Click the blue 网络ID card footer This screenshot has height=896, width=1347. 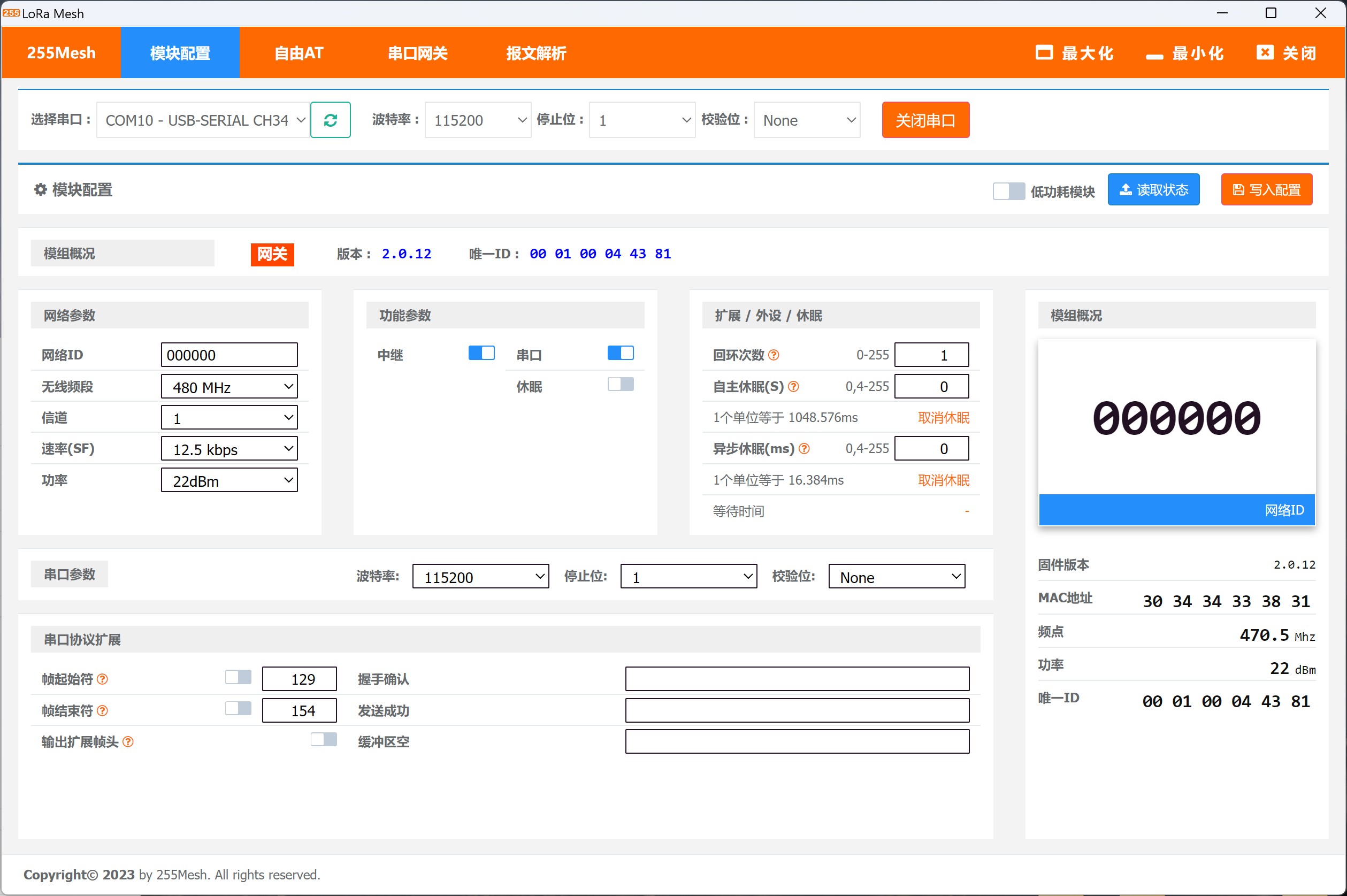1177,510
